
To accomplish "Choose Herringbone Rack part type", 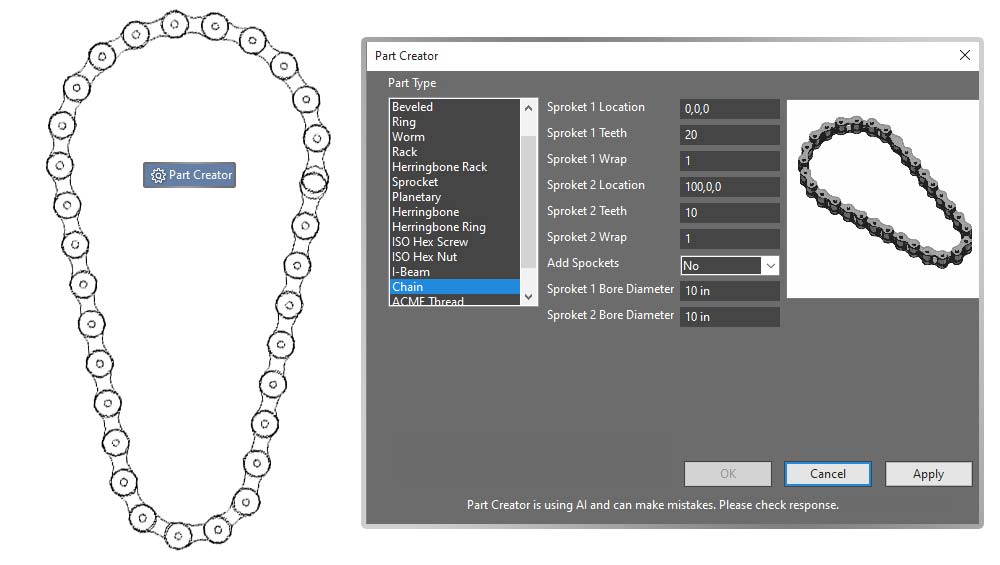I will (455, 167).
